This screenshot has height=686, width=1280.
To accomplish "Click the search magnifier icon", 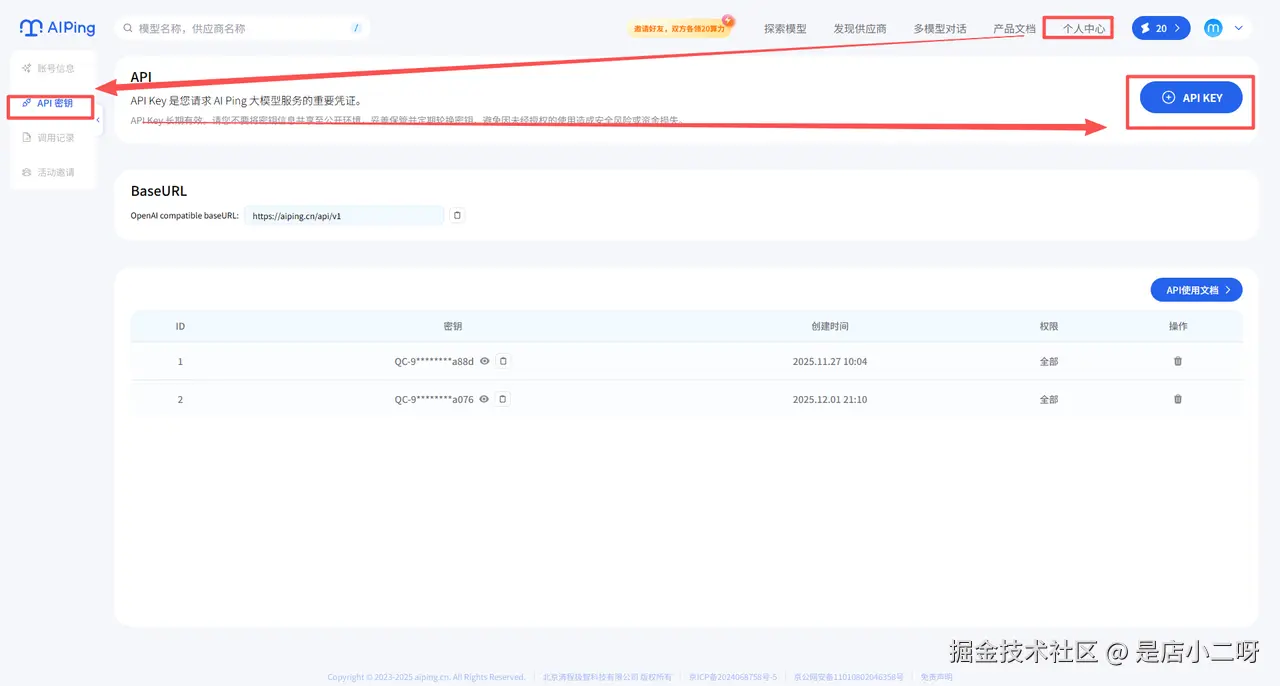I will pyautogui.click(x=128, y=29).
